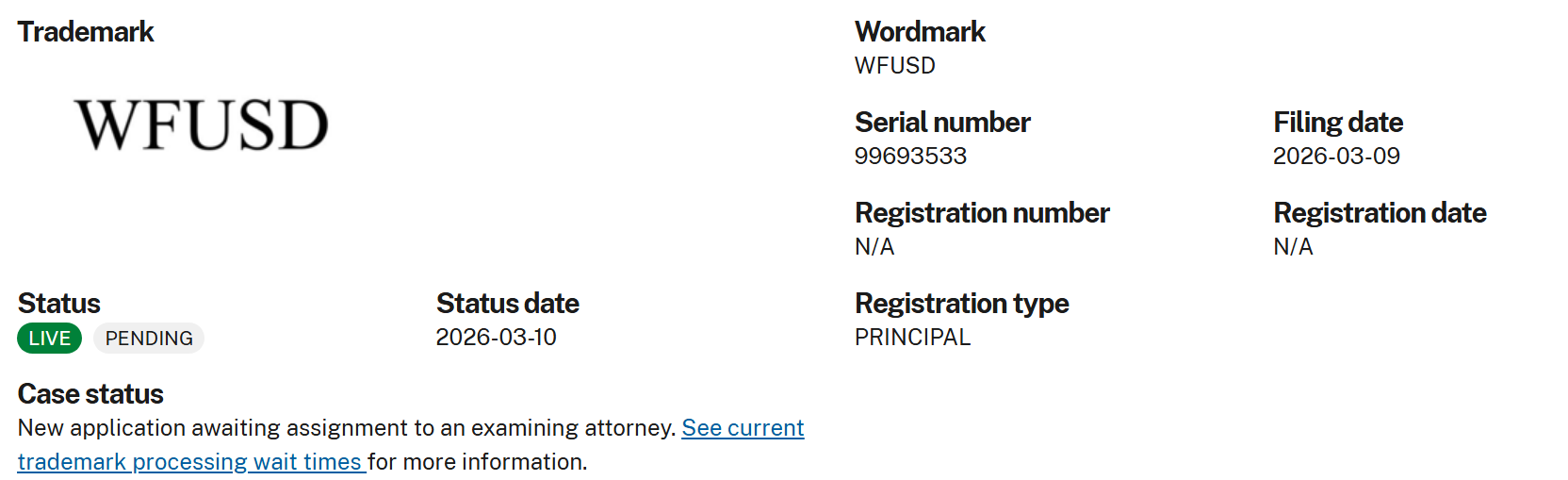This screenshot has width=1568, height=480.
Task: Click the green LIVE status badge
Action: click(x=50, y=338)
